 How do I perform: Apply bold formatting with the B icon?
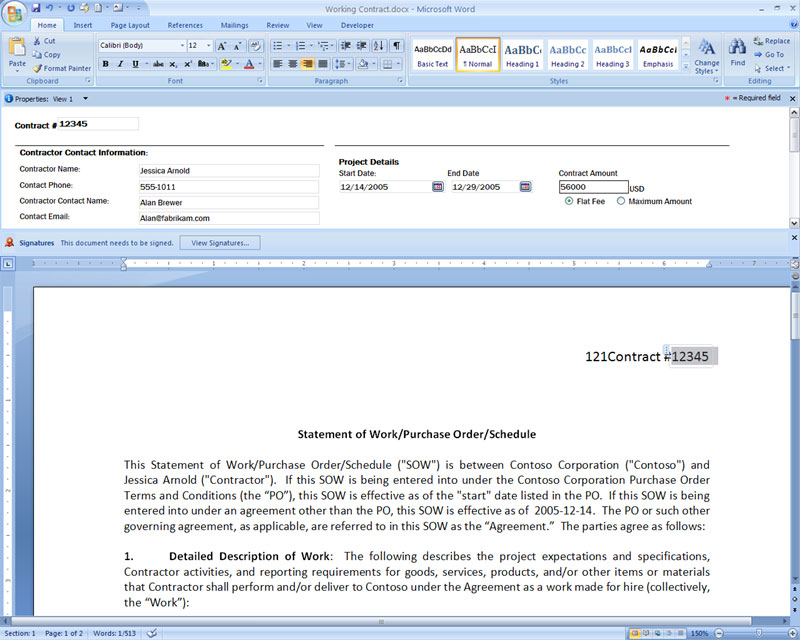105,64
